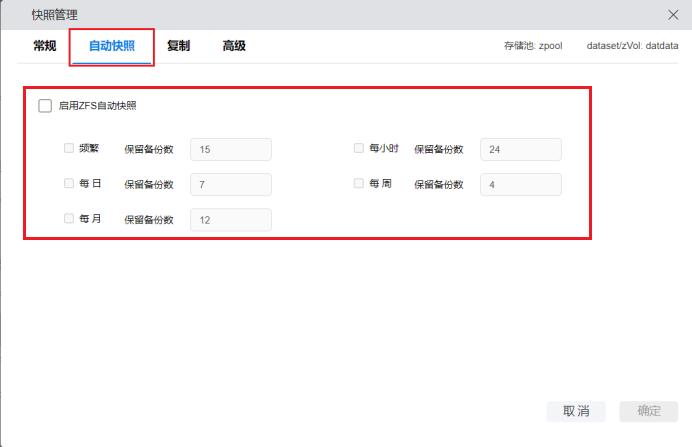Screen dimensions: 692x447
Task: Select the 自动快照 tab
Action: point(111,46)
